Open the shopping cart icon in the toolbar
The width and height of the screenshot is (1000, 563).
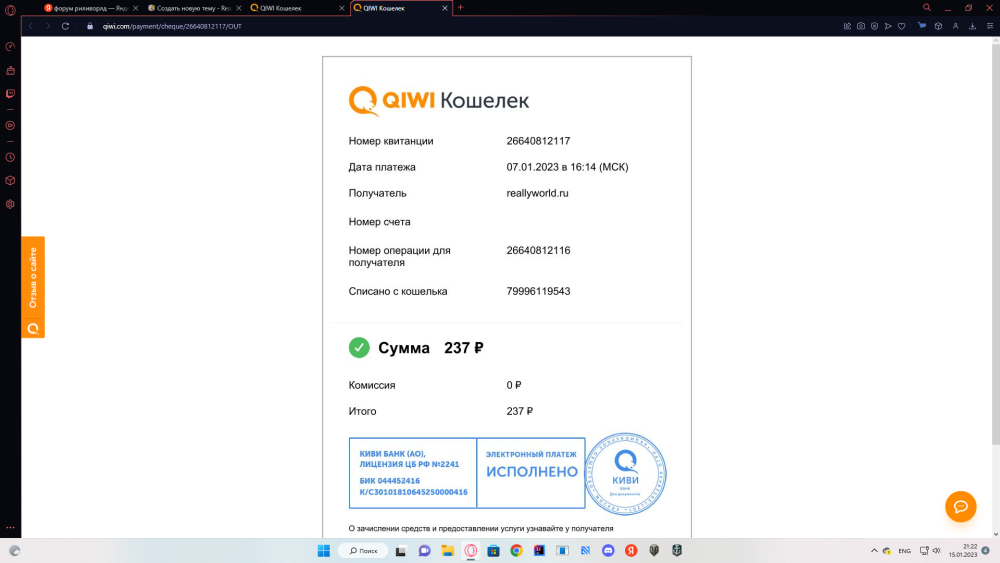[922, 26]
